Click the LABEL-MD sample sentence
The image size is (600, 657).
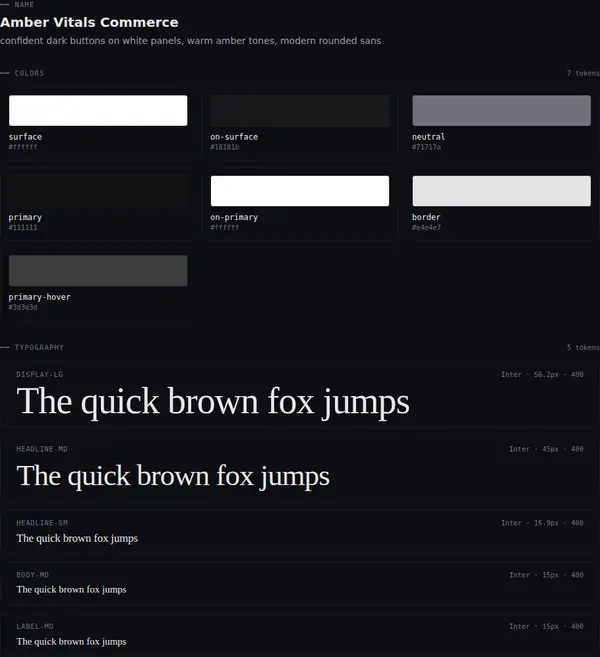click(x=71, y=641)
